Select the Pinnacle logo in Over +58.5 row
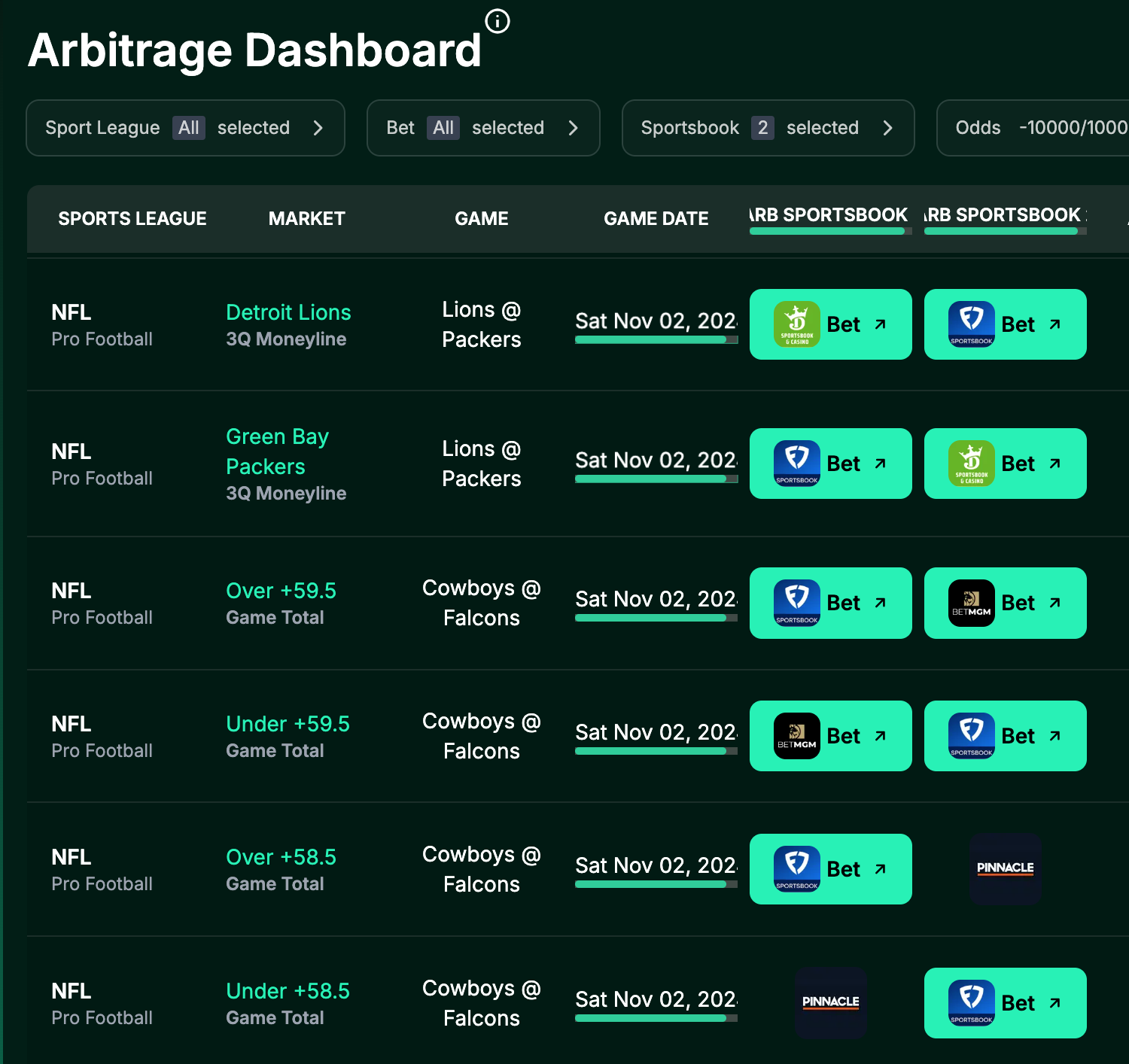 tap(1005, 869)
